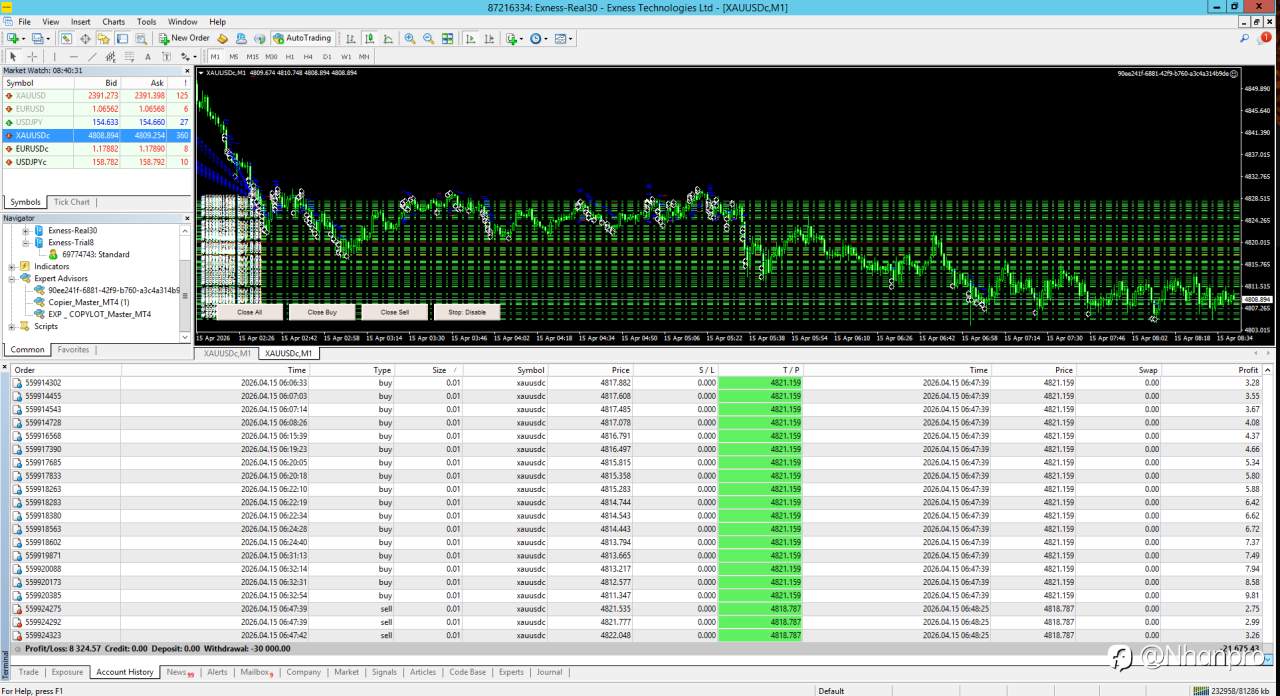Switch to the Experts terminal tab
The width and height of the screenshot is (1280, 696).
511,672
